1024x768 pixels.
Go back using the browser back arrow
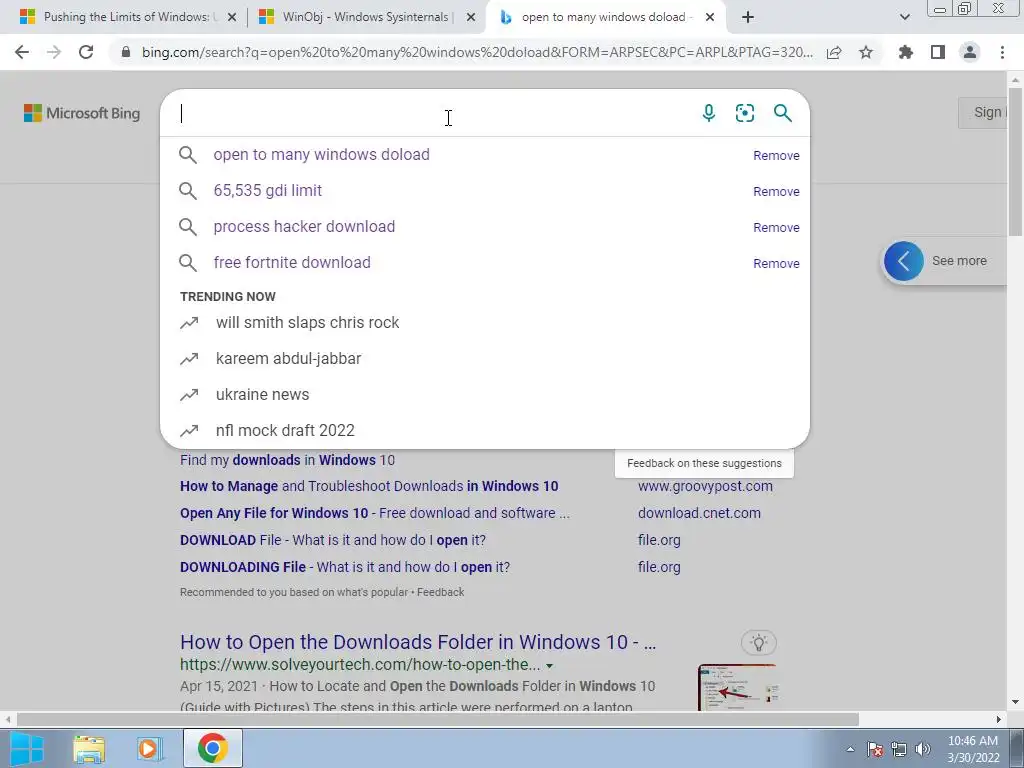click(x=22, y=52)
